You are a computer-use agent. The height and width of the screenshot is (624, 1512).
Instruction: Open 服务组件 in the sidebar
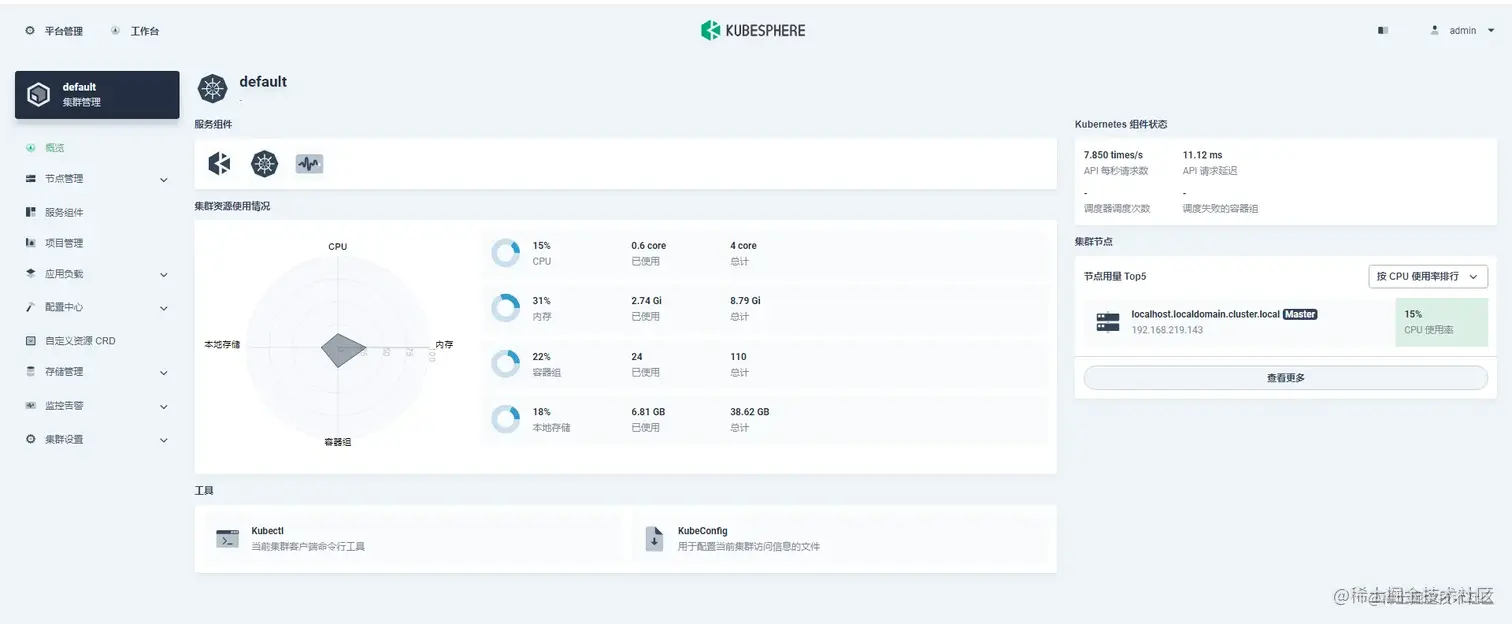(64, 212)
